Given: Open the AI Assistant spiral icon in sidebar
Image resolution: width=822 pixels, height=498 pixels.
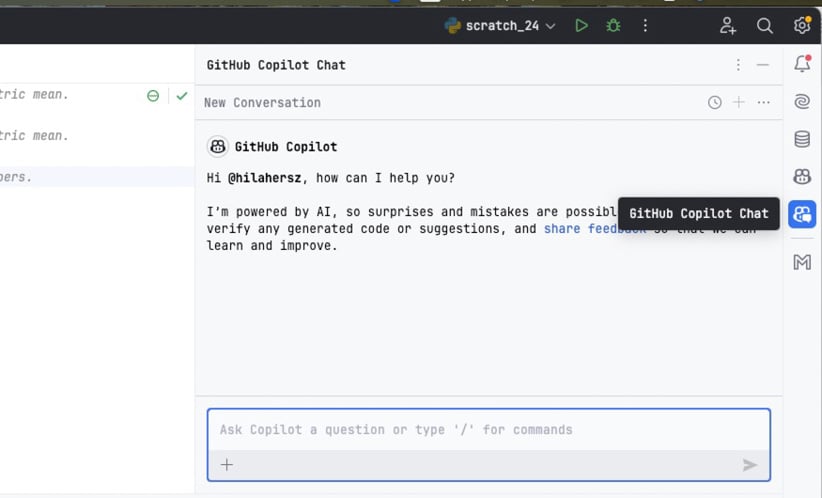Looking at the screenshot, I should coord(802,101).
